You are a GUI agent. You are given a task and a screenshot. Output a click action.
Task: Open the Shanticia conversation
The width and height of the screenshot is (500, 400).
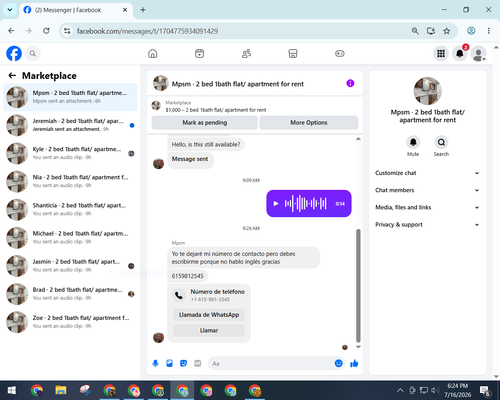point(70,209)
